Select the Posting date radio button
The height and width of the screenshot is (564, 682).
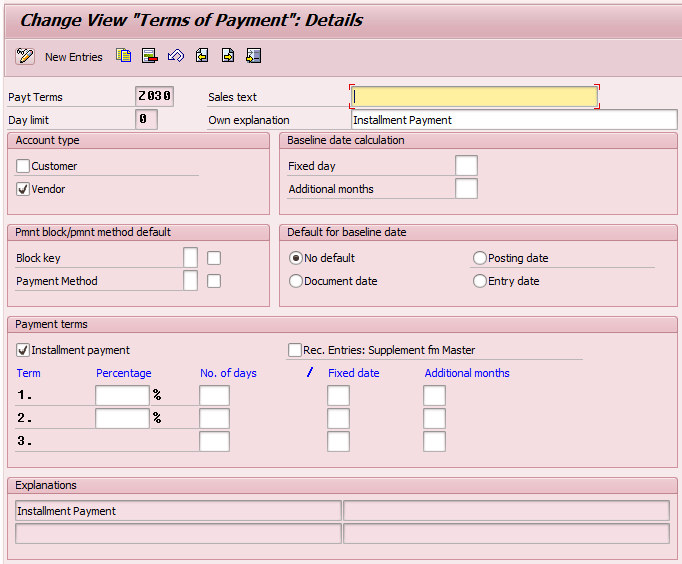pyautogui.click(x=480, y=258)
